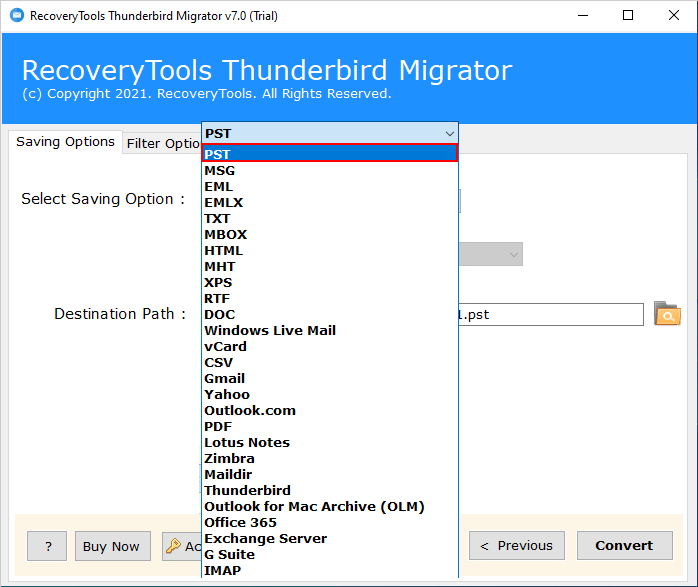Select Maildir saving option
This screenshot has height=587, width=698.
(329, 475)
